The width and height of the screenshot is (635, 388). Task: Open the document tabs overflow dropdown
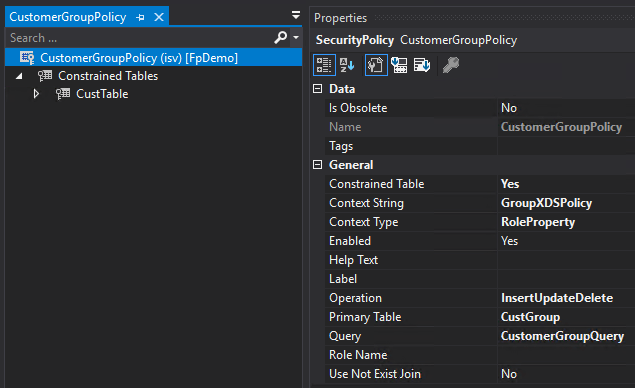pyautogui.click(x=296, y=15)
